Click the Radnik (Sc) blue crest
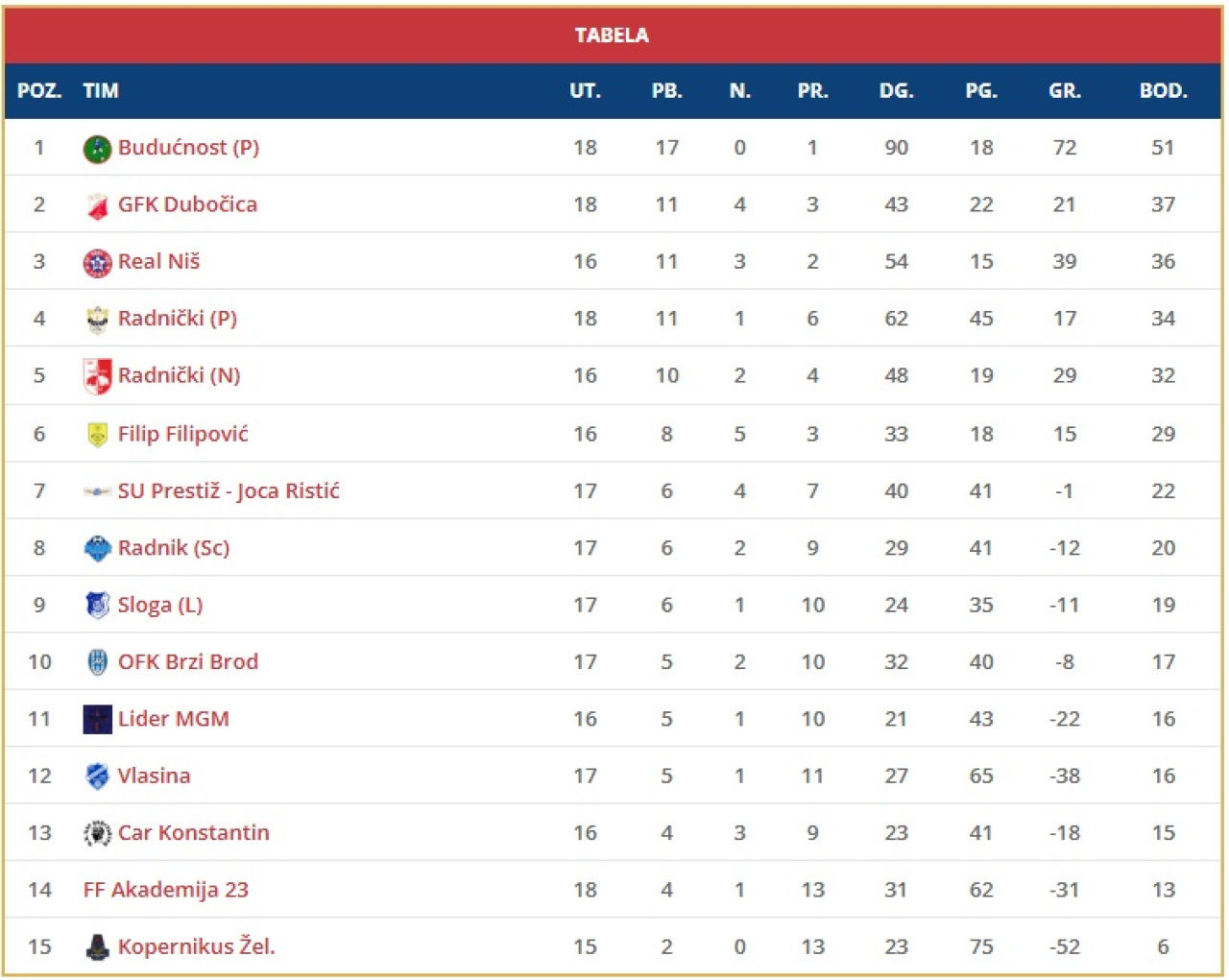 click(97, 548)
